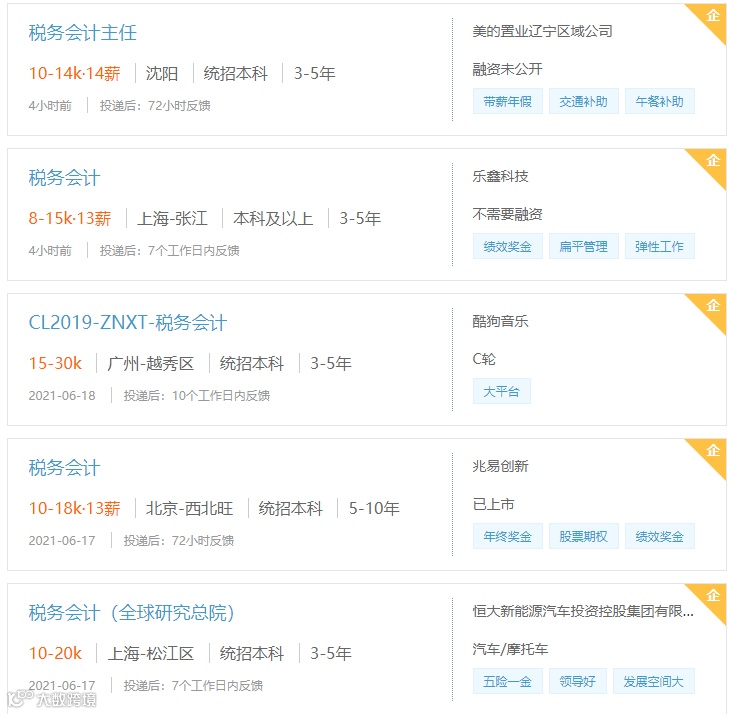Click the 发展空间大 tag
The image size is (729, 714).
[x=653, y=681]
